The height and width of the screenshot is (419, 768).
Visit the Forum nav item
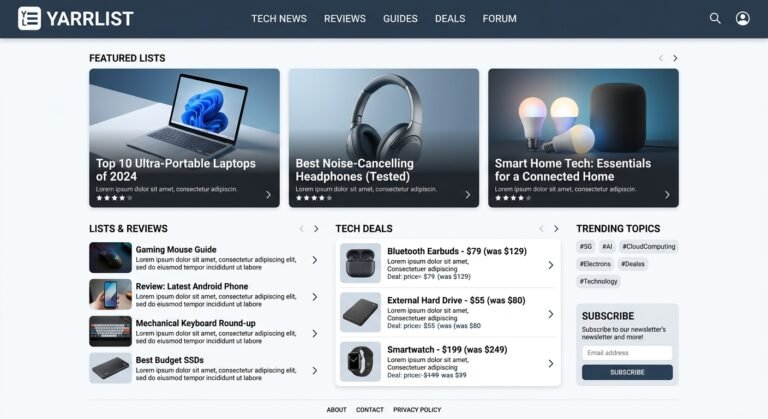click(x=500, y=19)
